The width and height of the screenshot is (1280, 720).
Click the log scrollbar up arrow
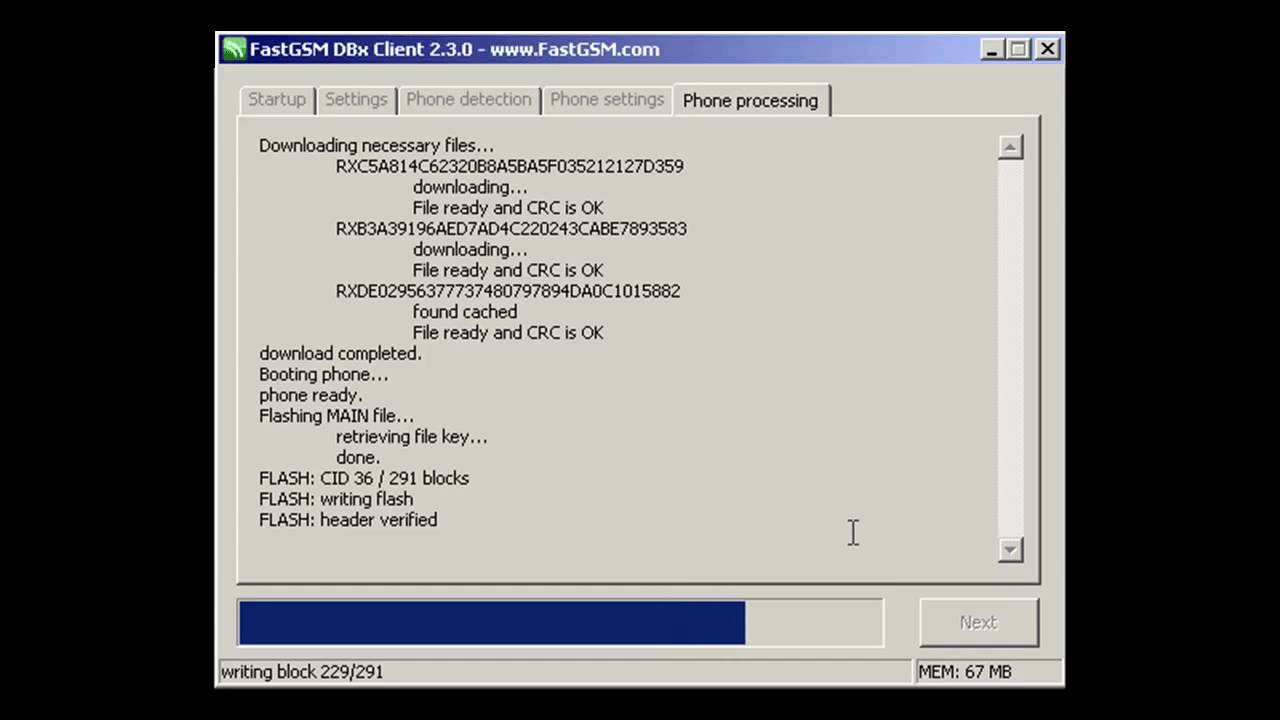[1010, 147]
